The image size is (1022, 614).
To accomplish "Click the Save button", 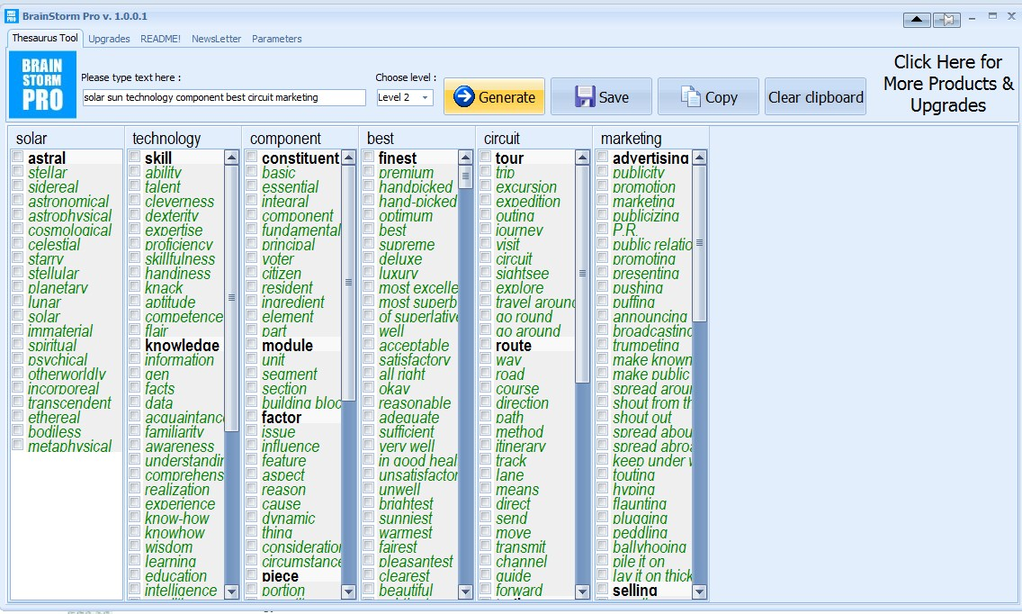I will click(x=601, y=96).
